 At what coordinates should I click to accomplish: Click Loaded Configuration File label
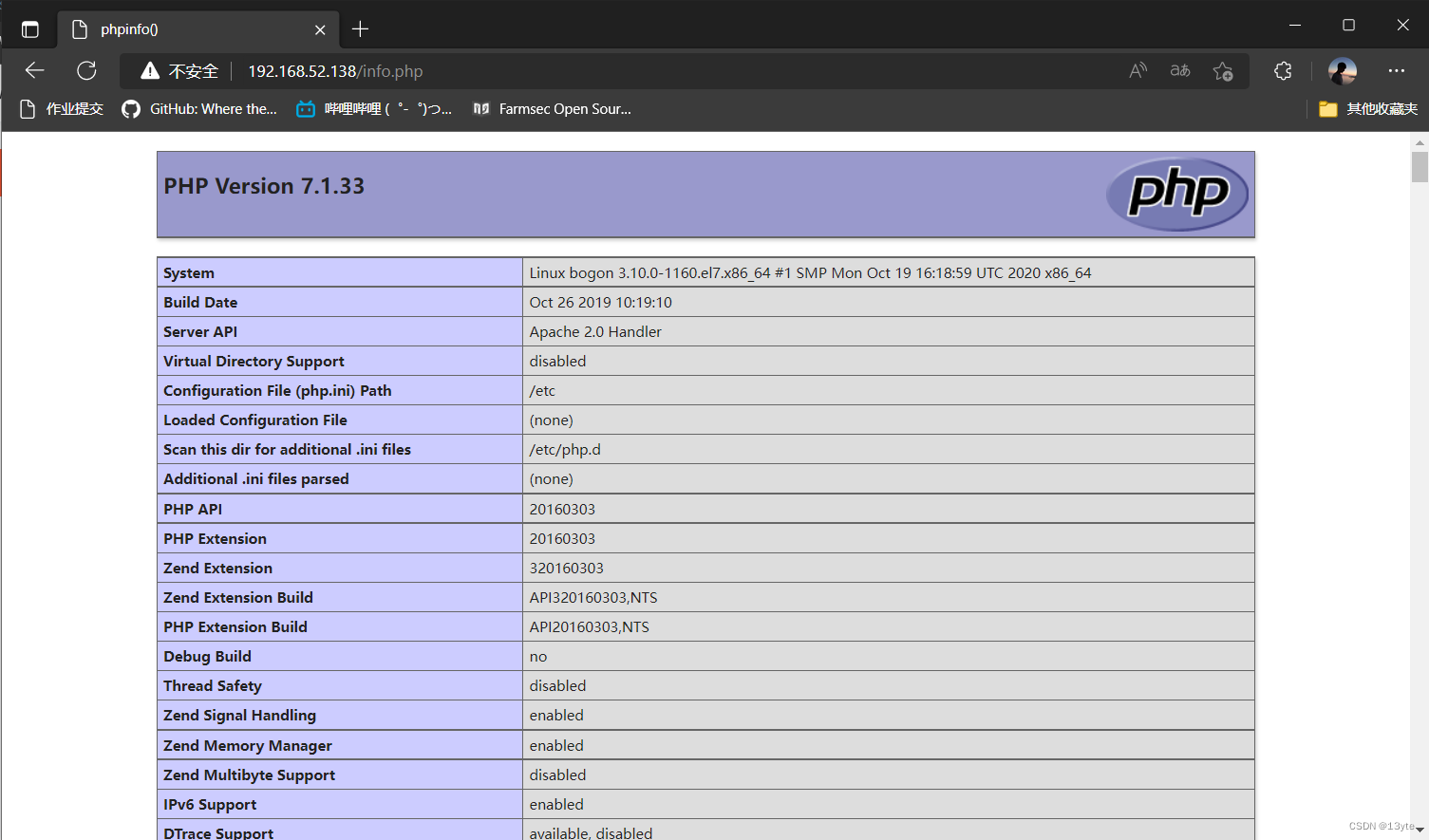pyautogui.click(x=255, y=420)
